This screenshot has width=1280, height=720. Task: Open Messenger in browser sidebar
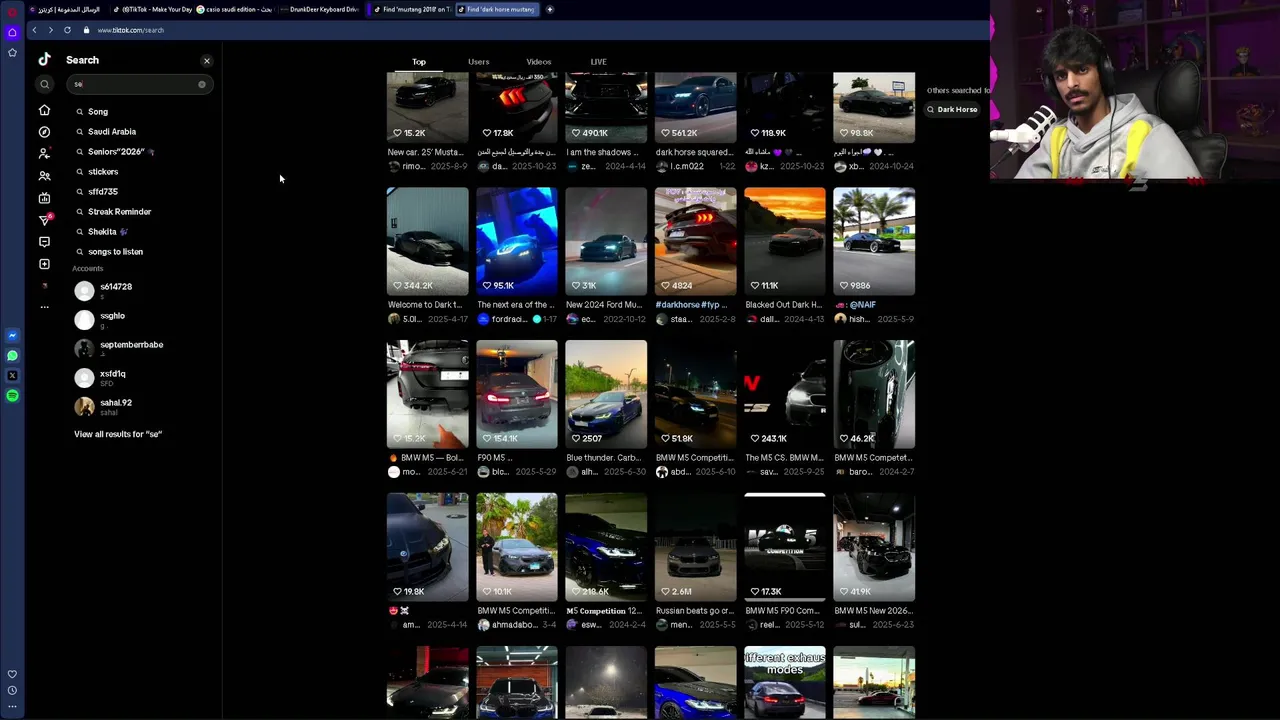coord(12,336)
